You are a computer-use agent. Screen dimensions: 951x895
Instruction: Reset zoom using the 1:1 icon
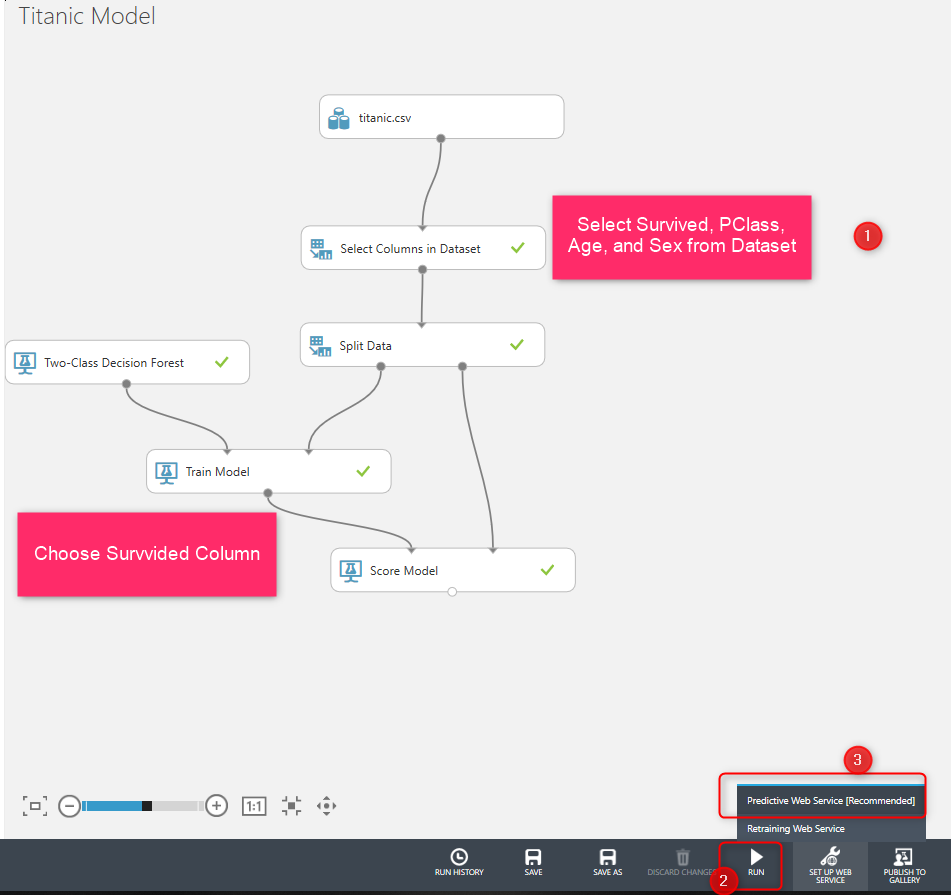coord(254,806)
